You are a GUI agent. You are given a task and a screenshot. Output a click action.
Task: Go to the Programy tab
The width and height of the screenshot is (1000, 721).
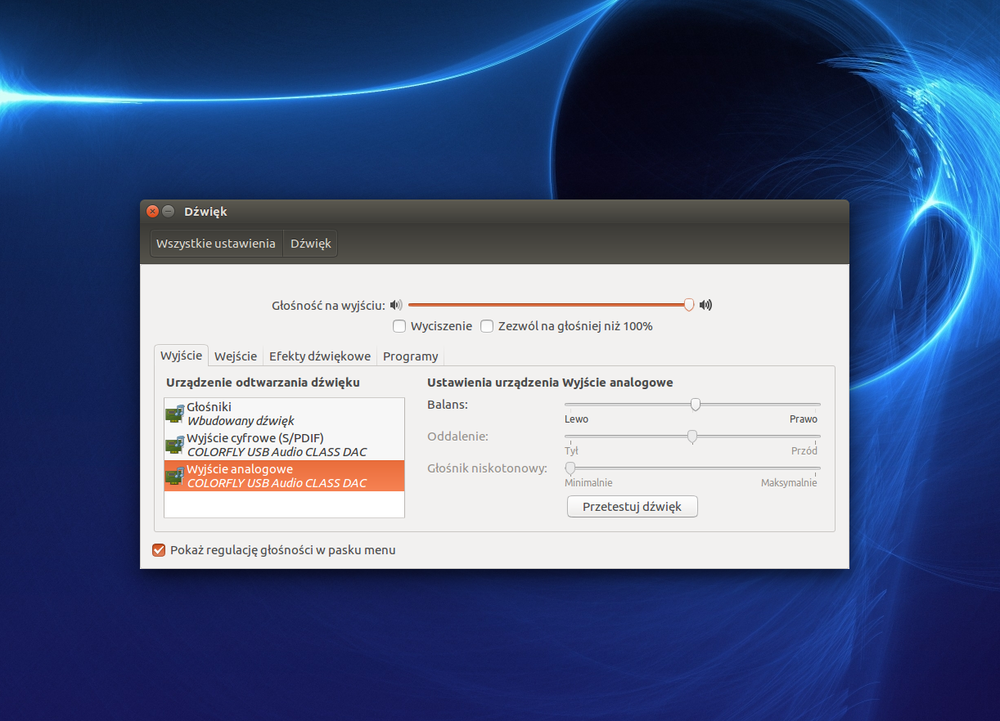[410, 356]
